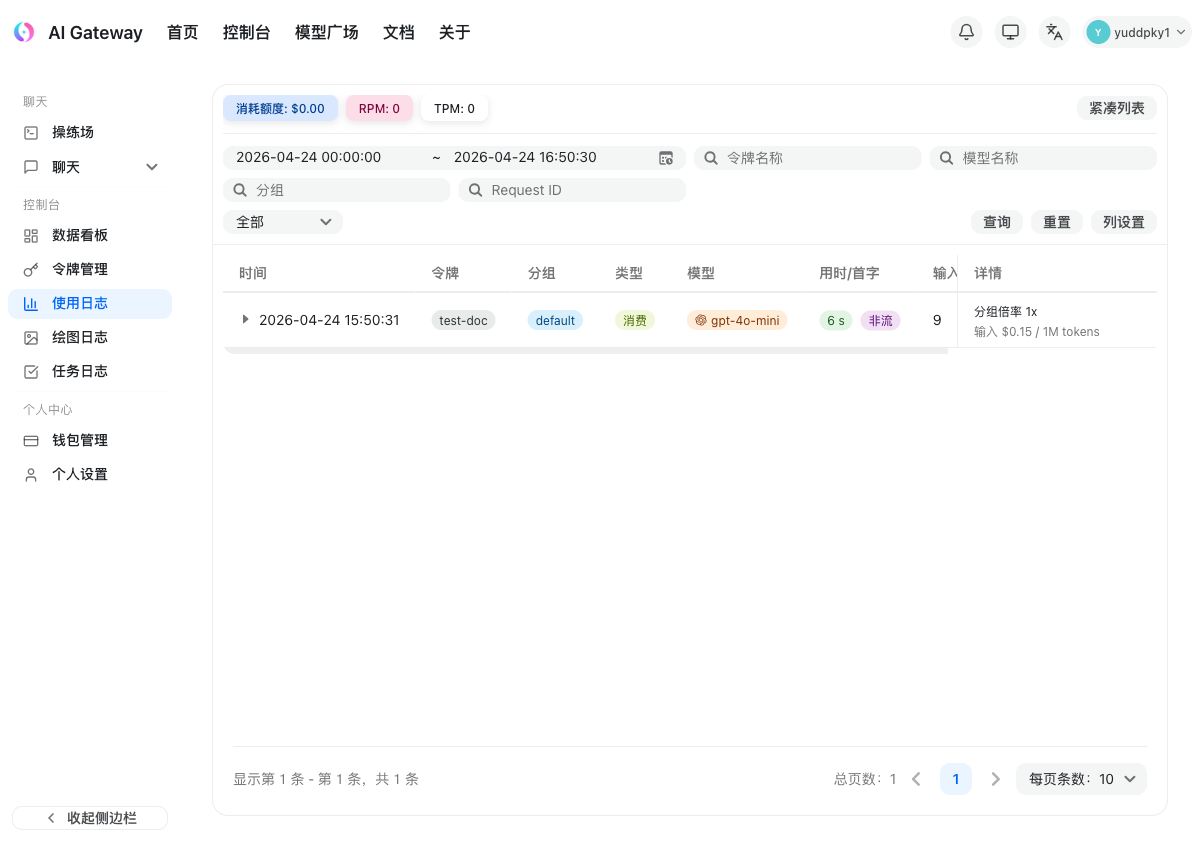Click the 非流 non-stream tag
1200x842 pixels.
point(880,320)
